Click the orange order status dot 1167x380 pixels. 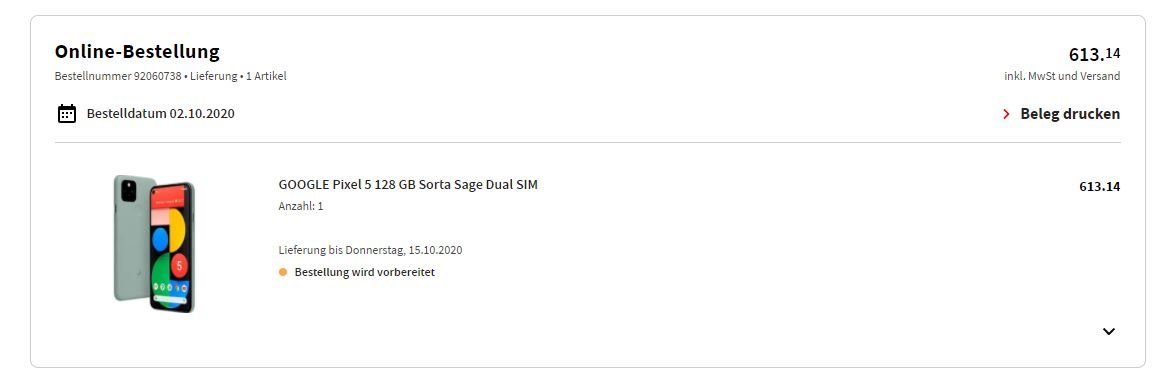point(283,272)
